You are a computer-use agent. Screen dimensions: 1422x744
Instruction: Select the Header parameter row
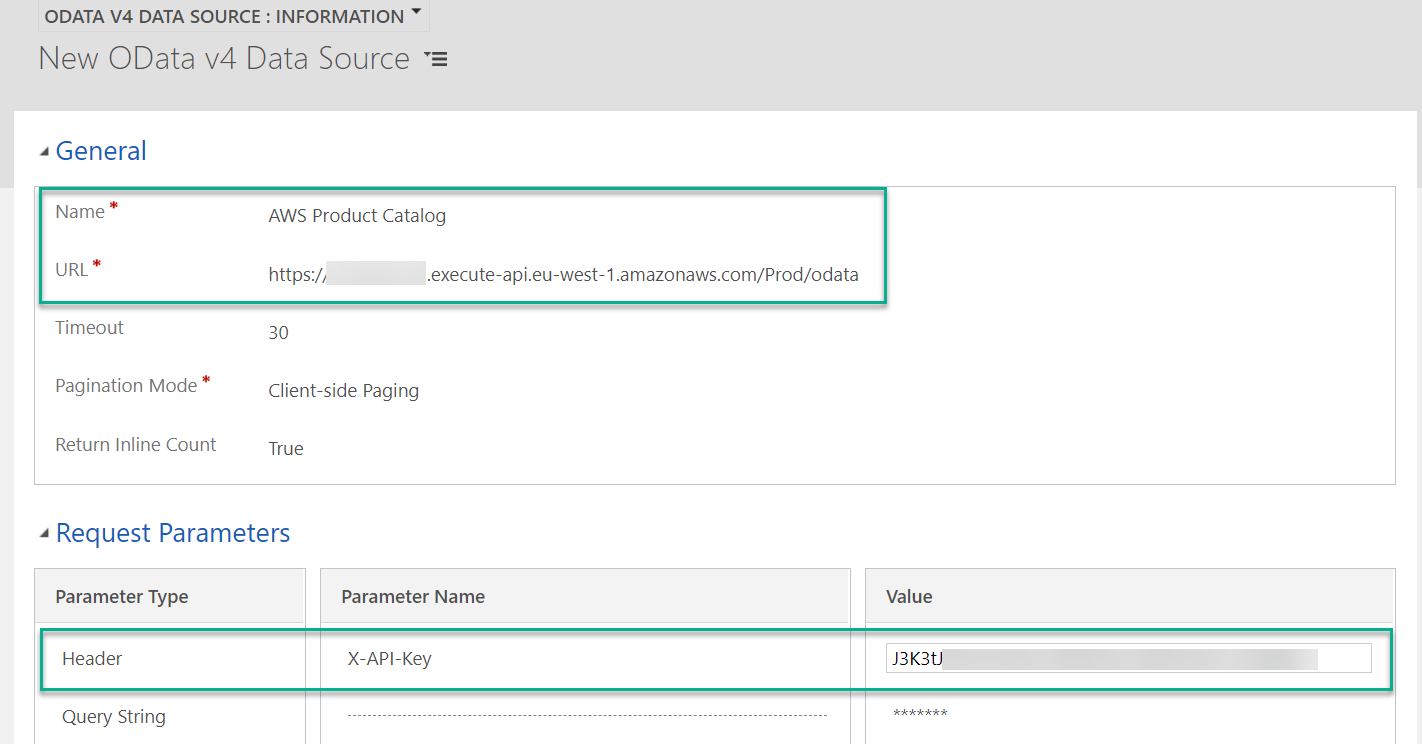pos(92,658)
